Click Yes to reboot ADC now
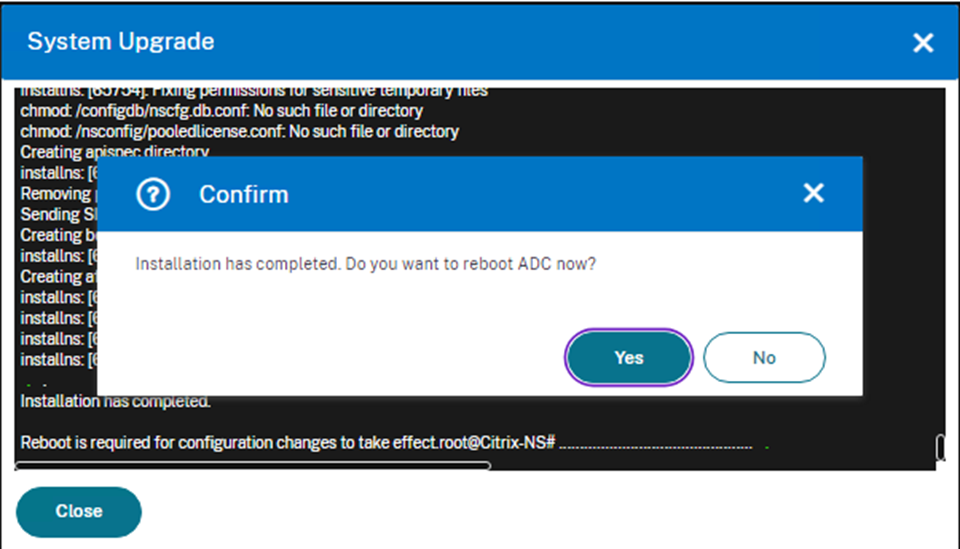This screenshot has width=960, height=549. (x=629, y=358)
